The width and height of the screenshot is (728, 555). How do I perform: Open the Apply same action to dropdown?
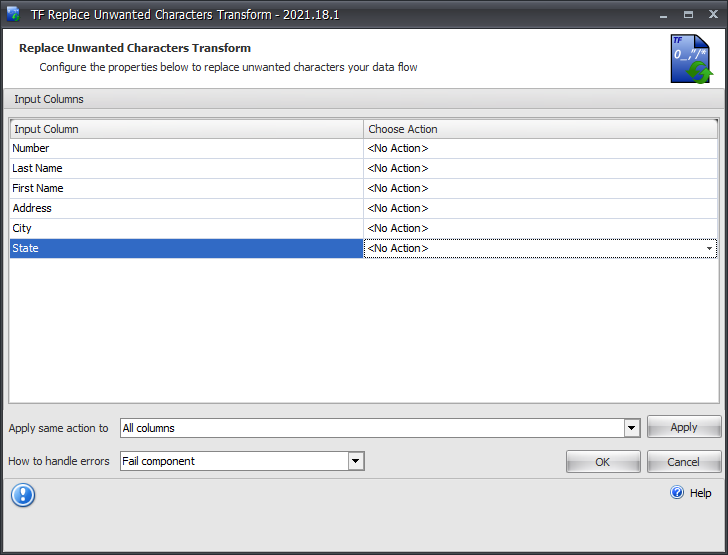tap(631, 428)
